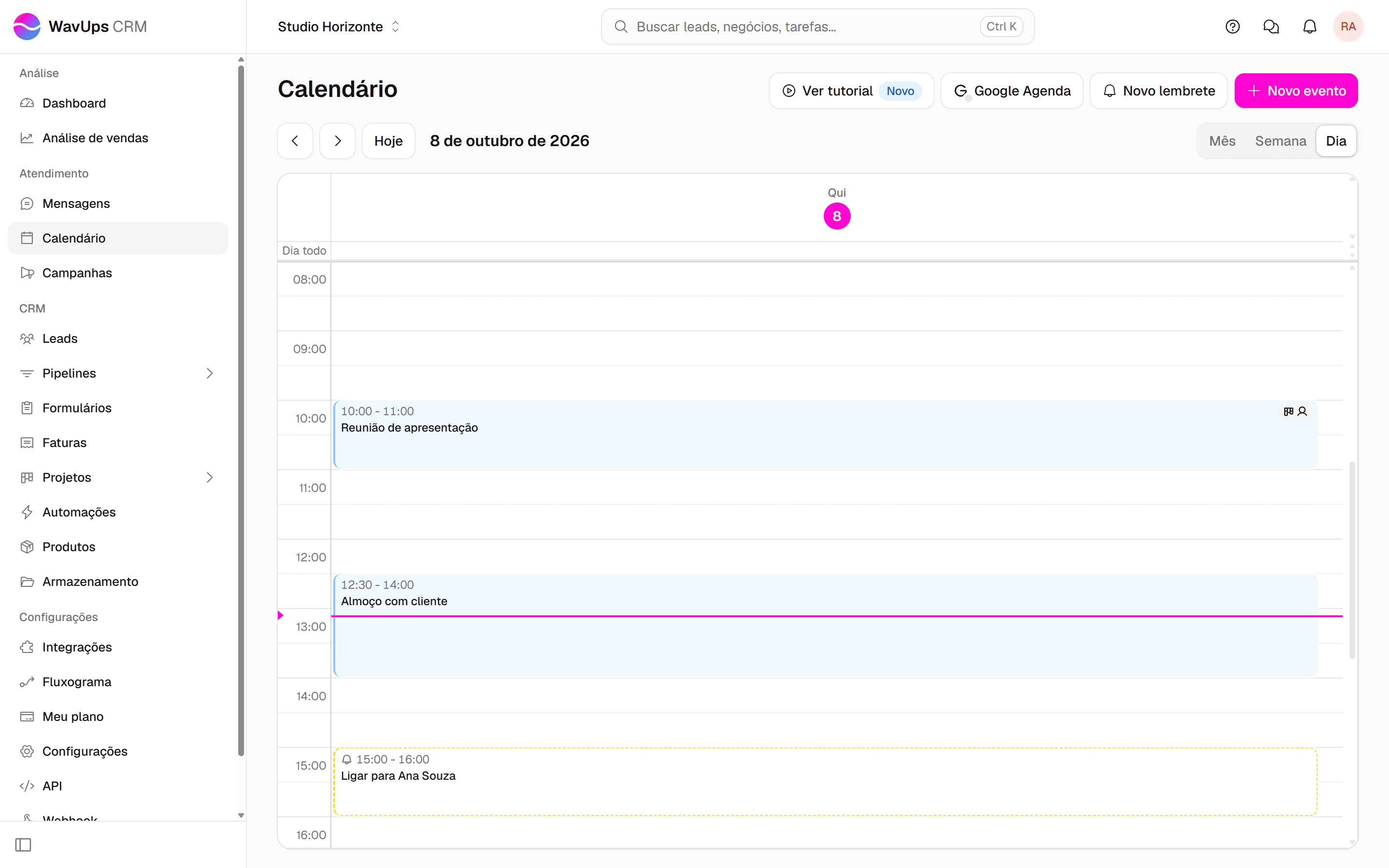Open the Studio Horizonte workspace switcher
The width and height of the screenshot is (1389, 868).
click(339, 27)
